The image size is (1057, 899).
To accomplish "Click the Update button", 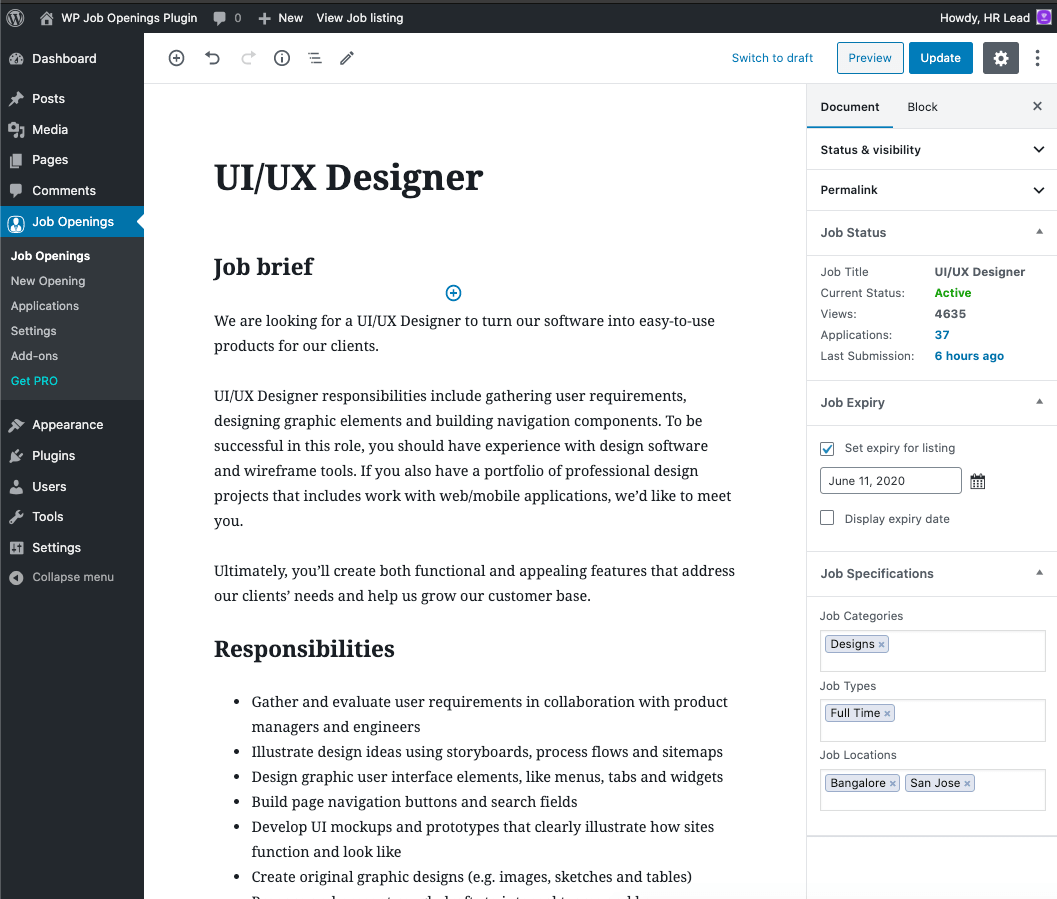I will coord(940,58).
